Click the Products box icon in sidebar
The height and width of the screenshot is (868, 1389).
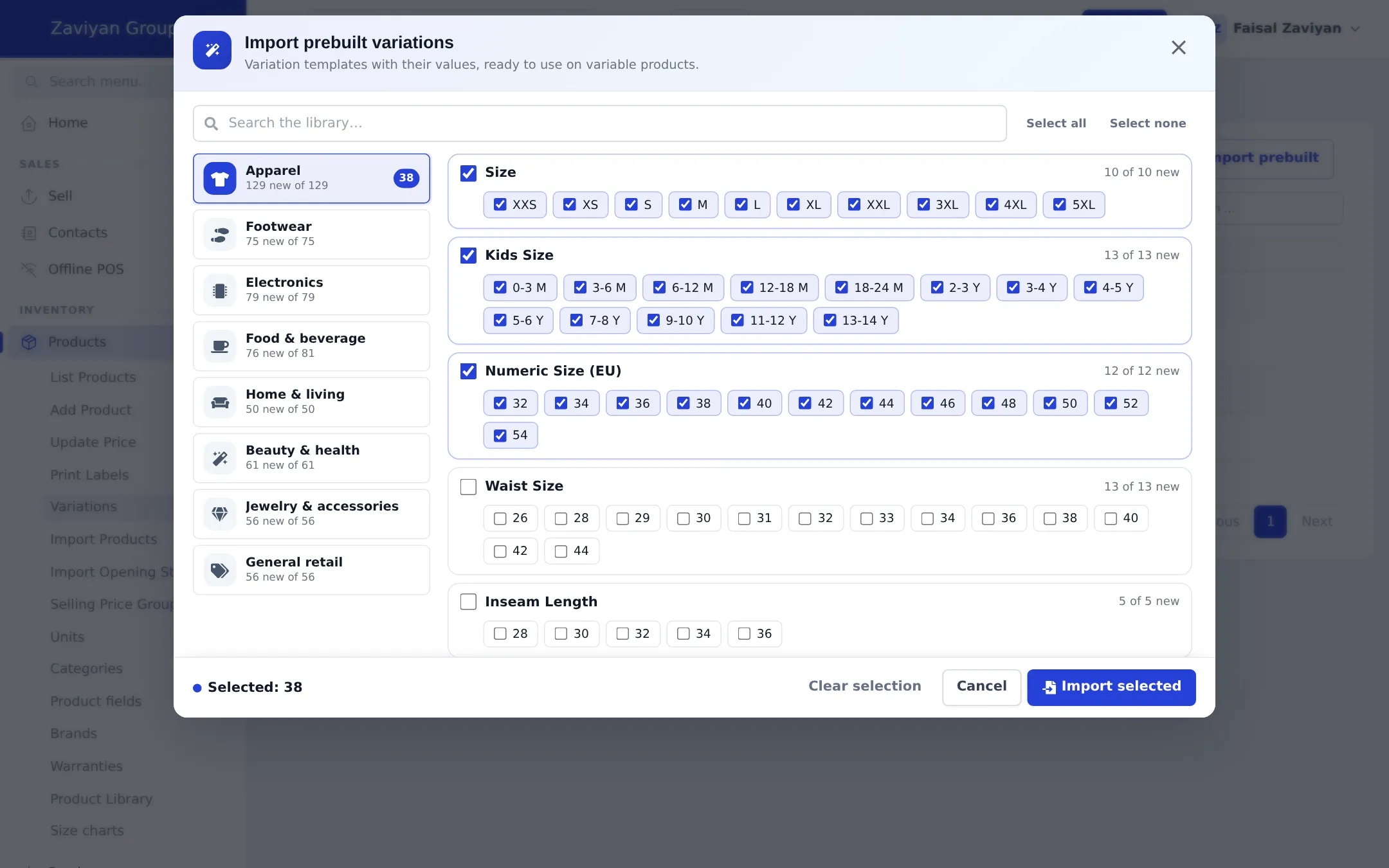pos(29,342)
